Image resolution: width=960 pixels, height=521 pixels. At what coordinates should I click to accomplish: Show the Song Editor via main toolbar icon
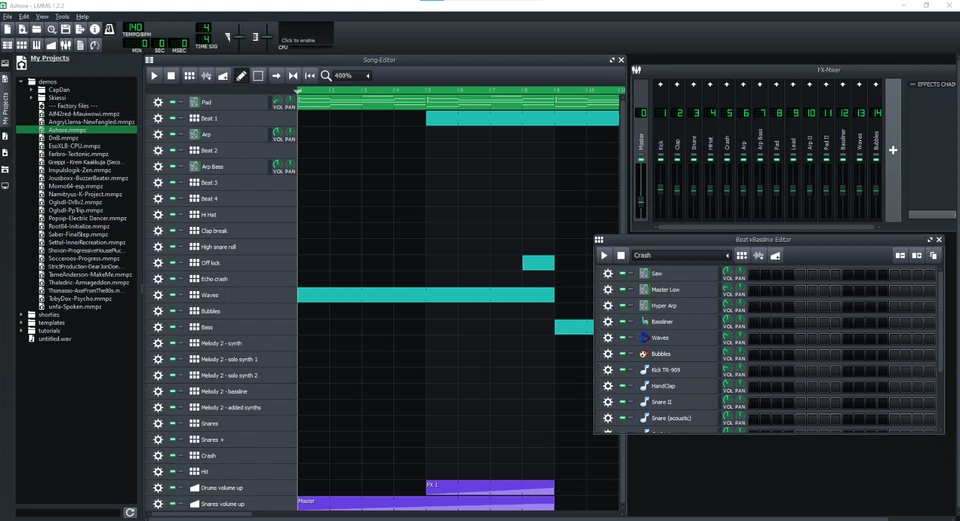[x=7, y=45]
